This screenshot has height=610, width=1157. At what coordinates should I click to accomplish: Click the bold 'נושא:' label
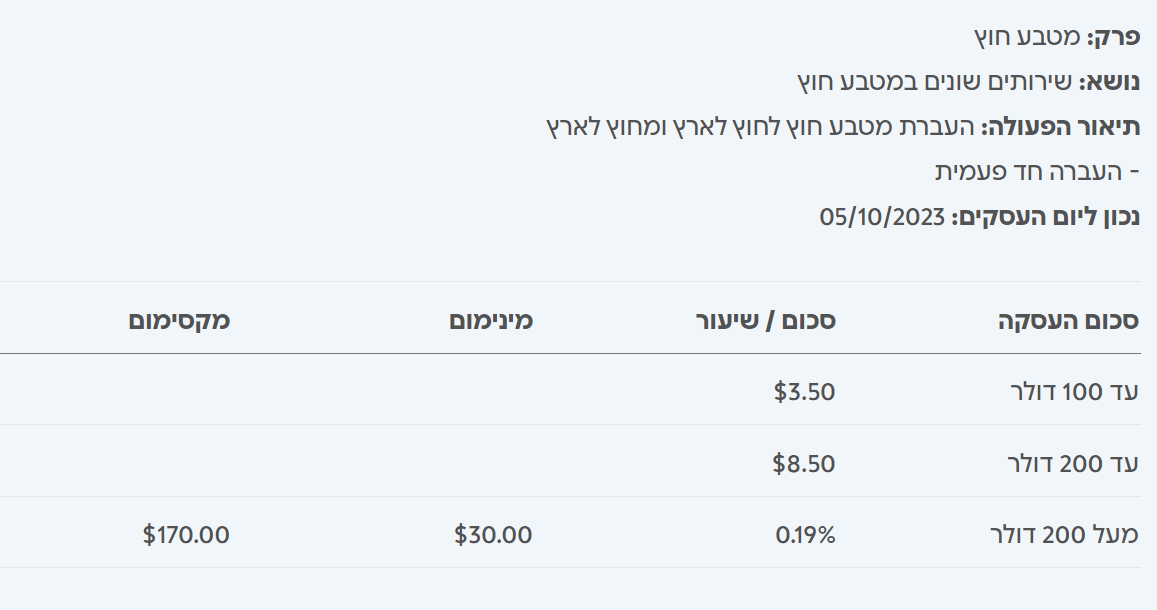pos(1109,82)
